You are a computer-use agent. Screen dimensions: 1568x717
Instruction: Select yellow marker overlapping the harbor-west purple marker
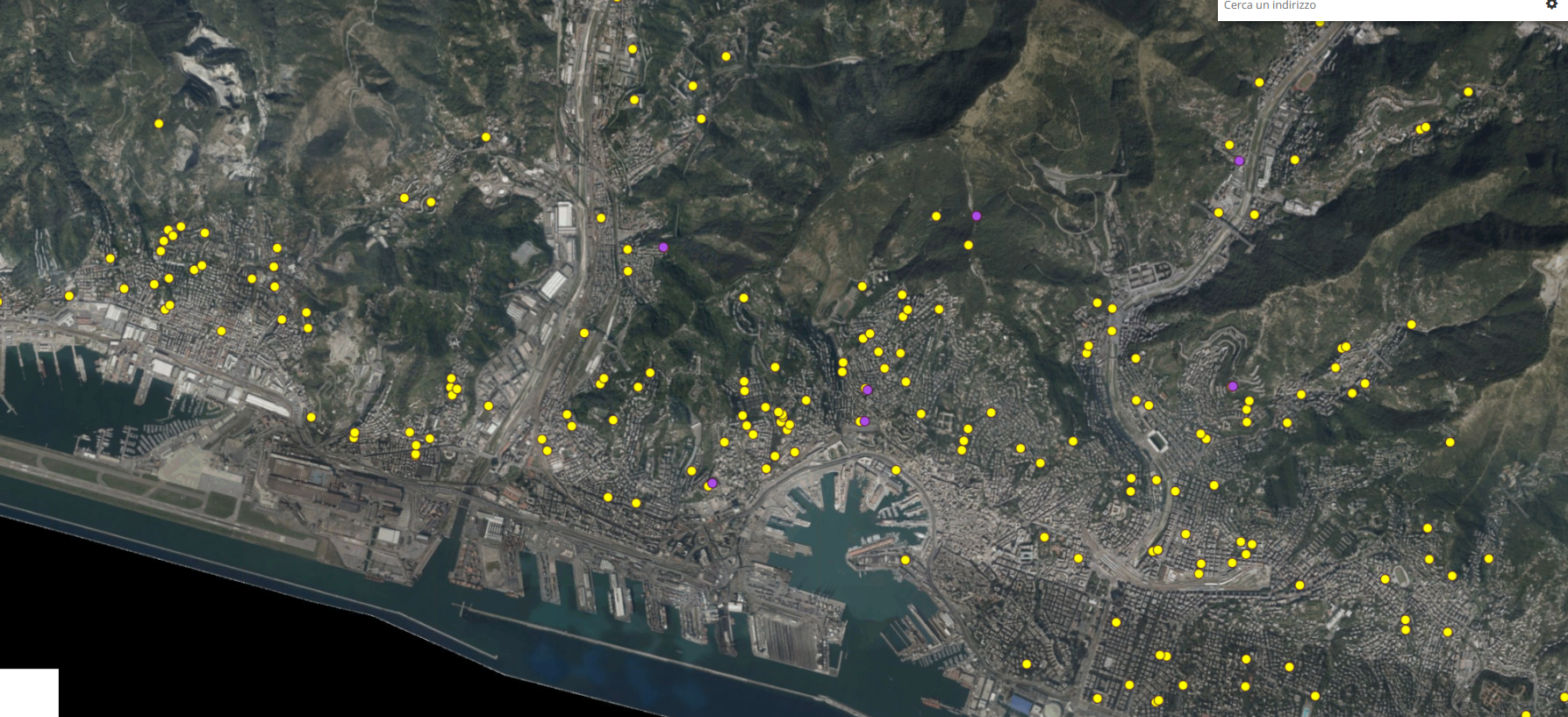(707, 485)
